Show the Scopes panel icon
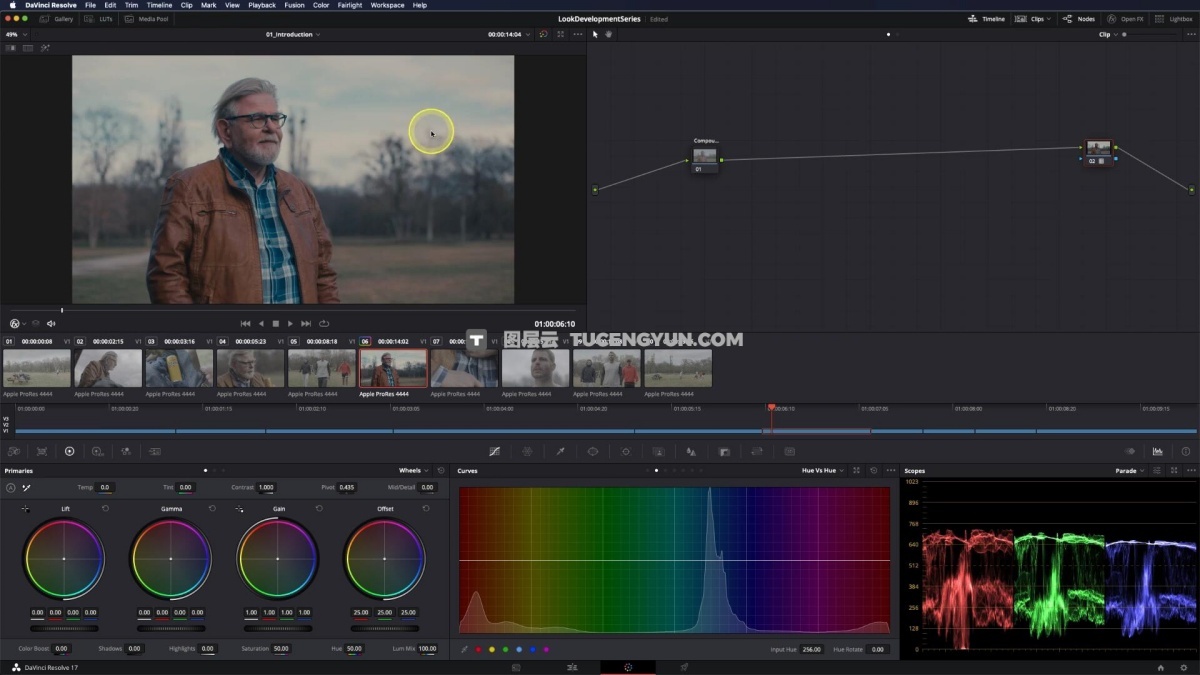 coord(1158,451)
